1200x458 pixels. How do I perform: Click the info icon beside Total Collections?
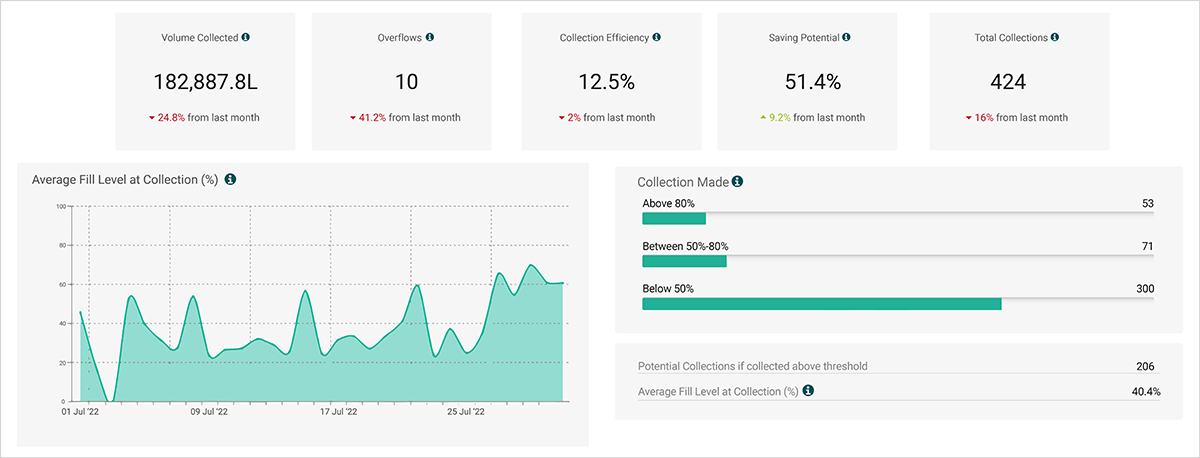1055,37
